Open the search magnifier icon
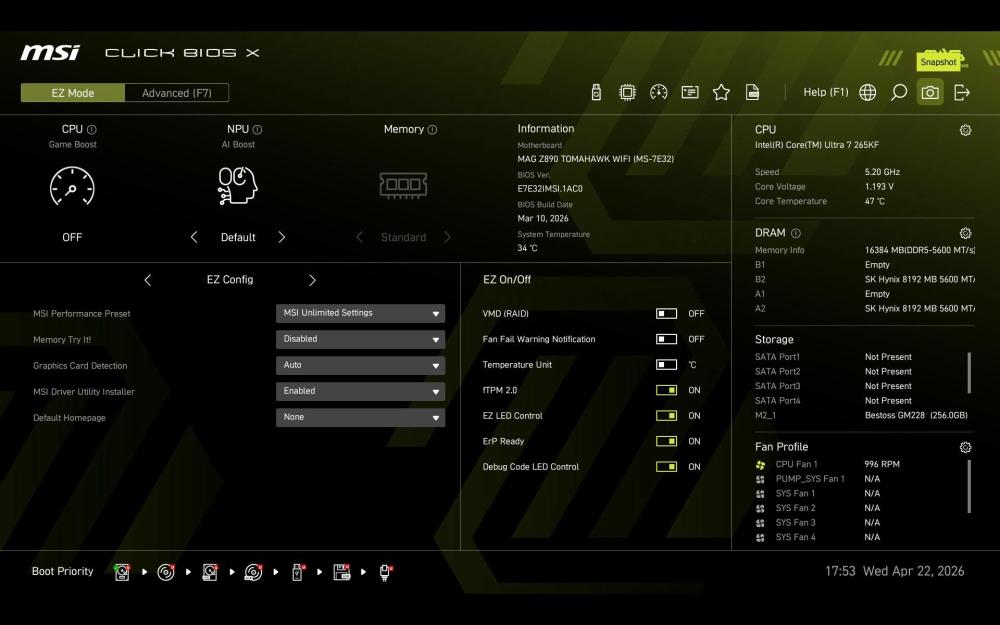Screen dimensions: 1000x625 (x=899, y=92)
